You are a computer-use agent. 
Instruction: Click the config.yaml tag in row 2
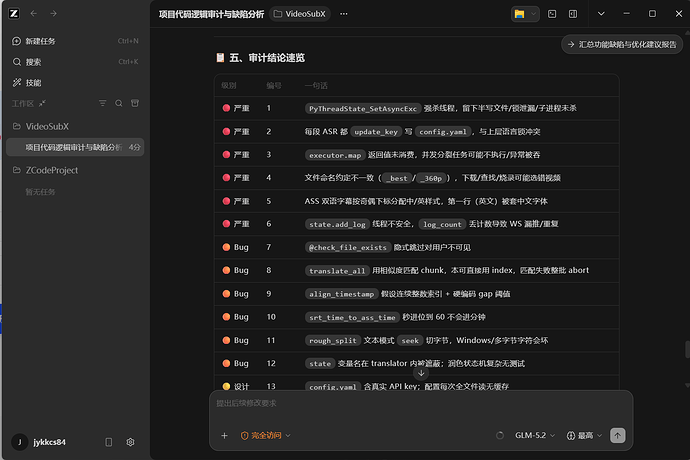[443, 132]
